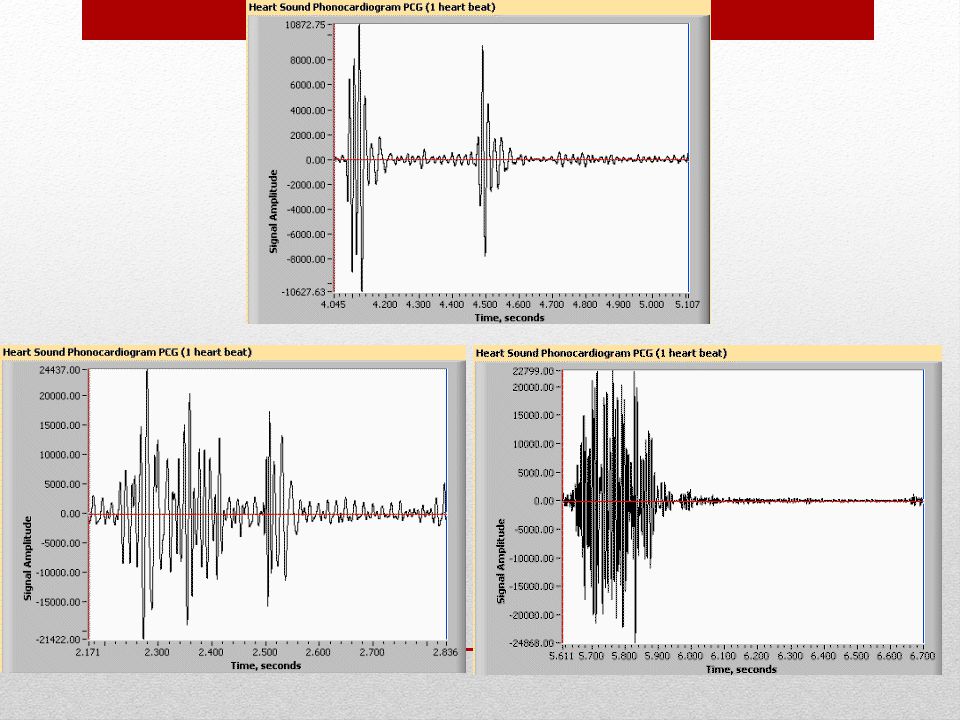The image size is (960, 720).
Task: Click the 2.171 start time label
Action: [88, 652]
